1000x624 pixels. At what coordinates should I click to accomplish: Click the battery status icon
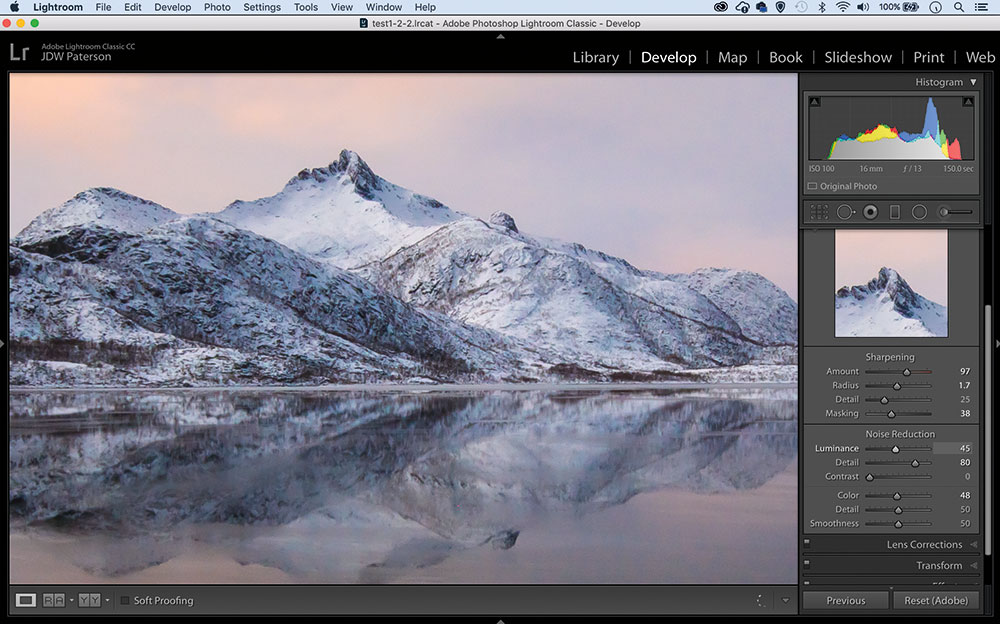pyautogui.click(x=909, y=7)
